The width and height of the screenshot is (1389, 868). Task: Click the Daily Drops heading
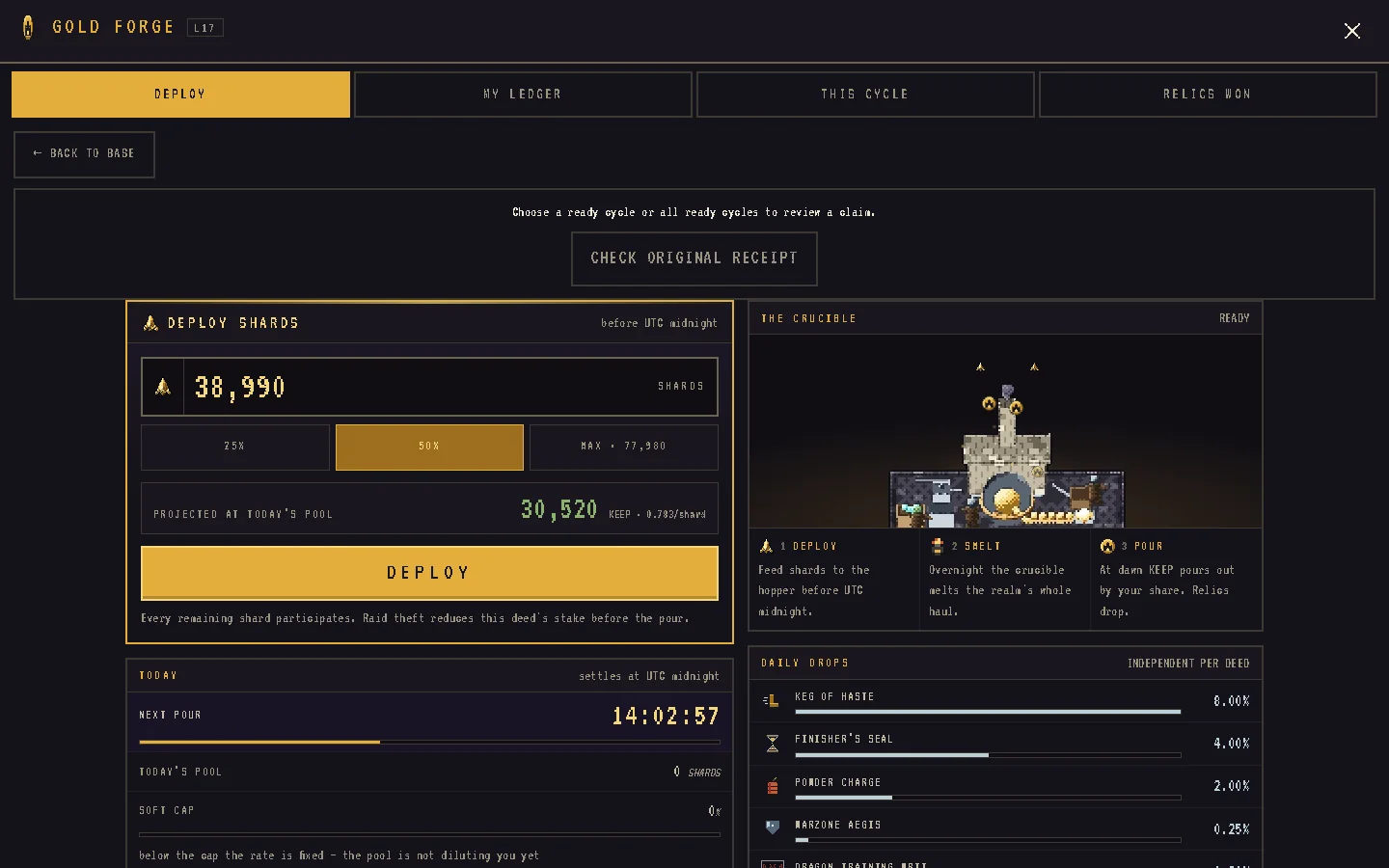point(805,664)
